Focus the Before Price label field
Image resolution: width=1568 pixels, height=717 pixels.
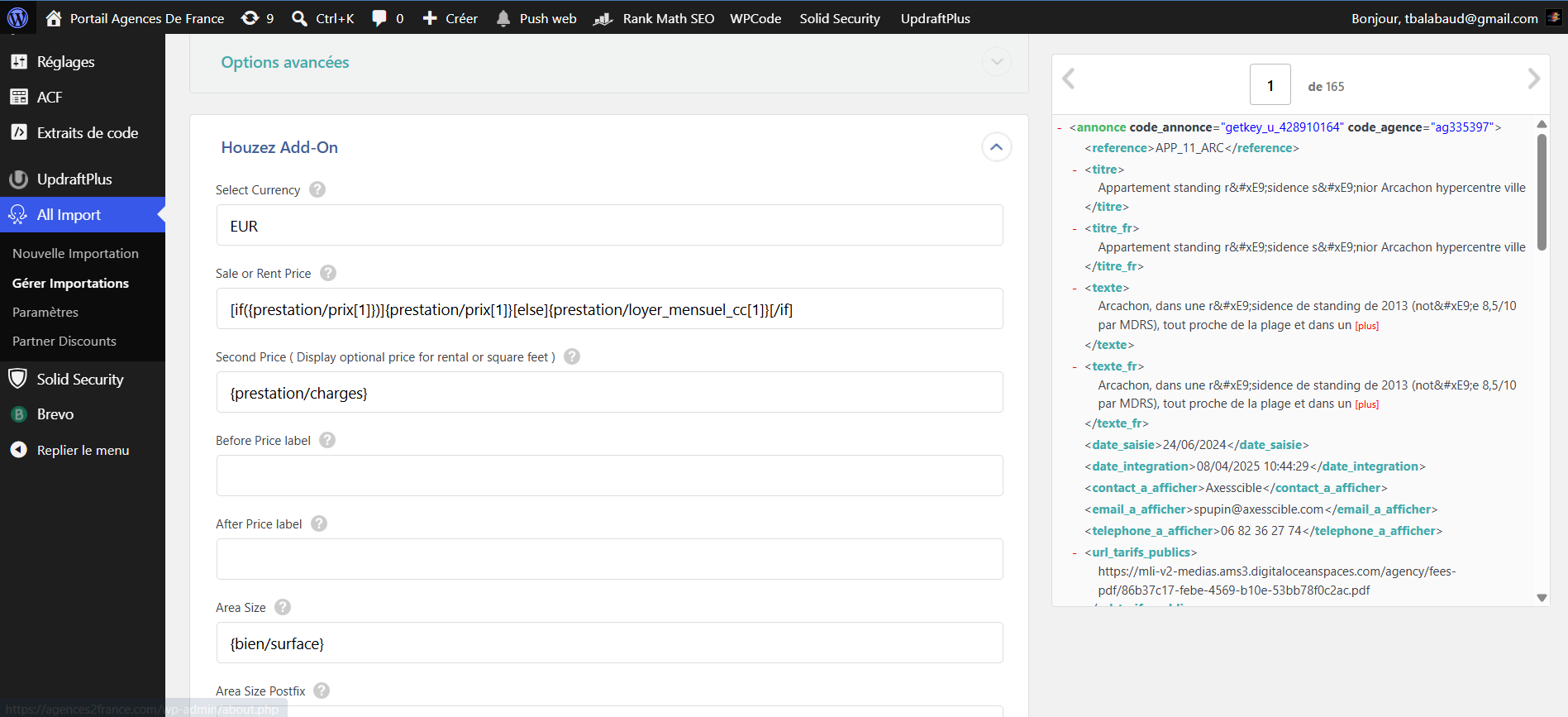(x=610, y=476)
